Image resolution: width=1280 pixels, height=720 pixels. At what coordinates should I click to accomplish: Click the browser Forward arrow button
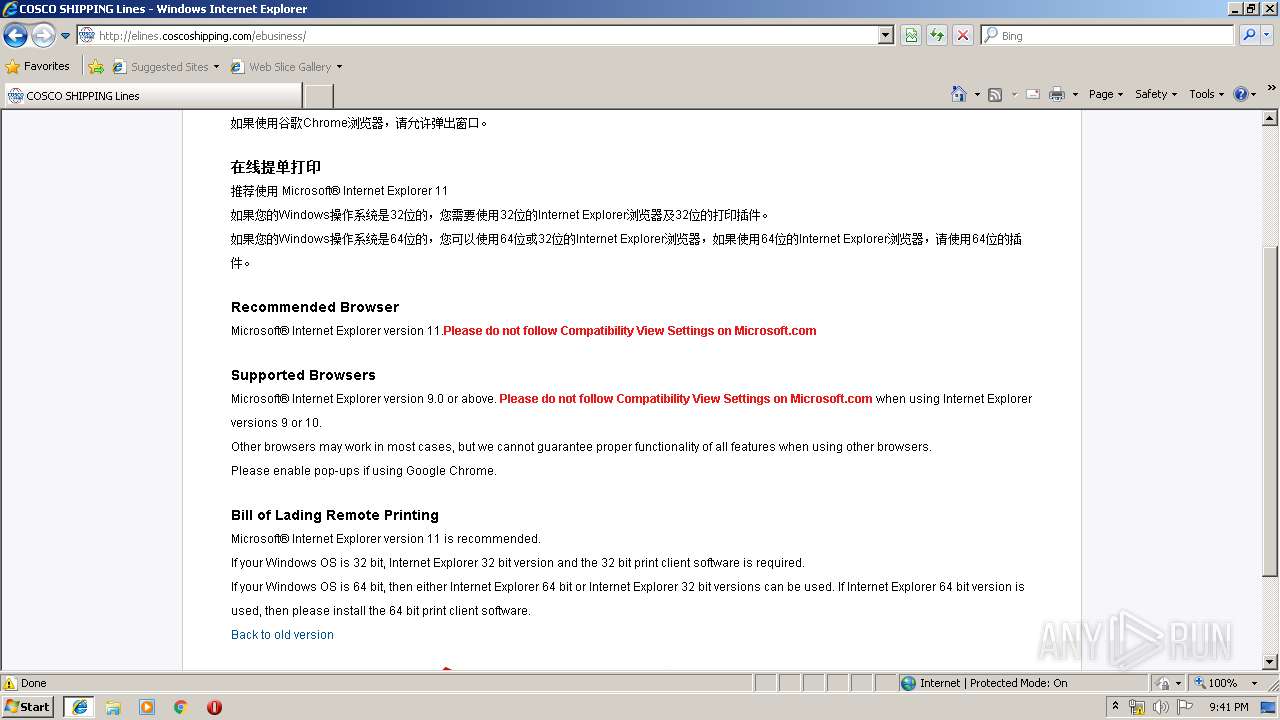[x=43, y=36]
